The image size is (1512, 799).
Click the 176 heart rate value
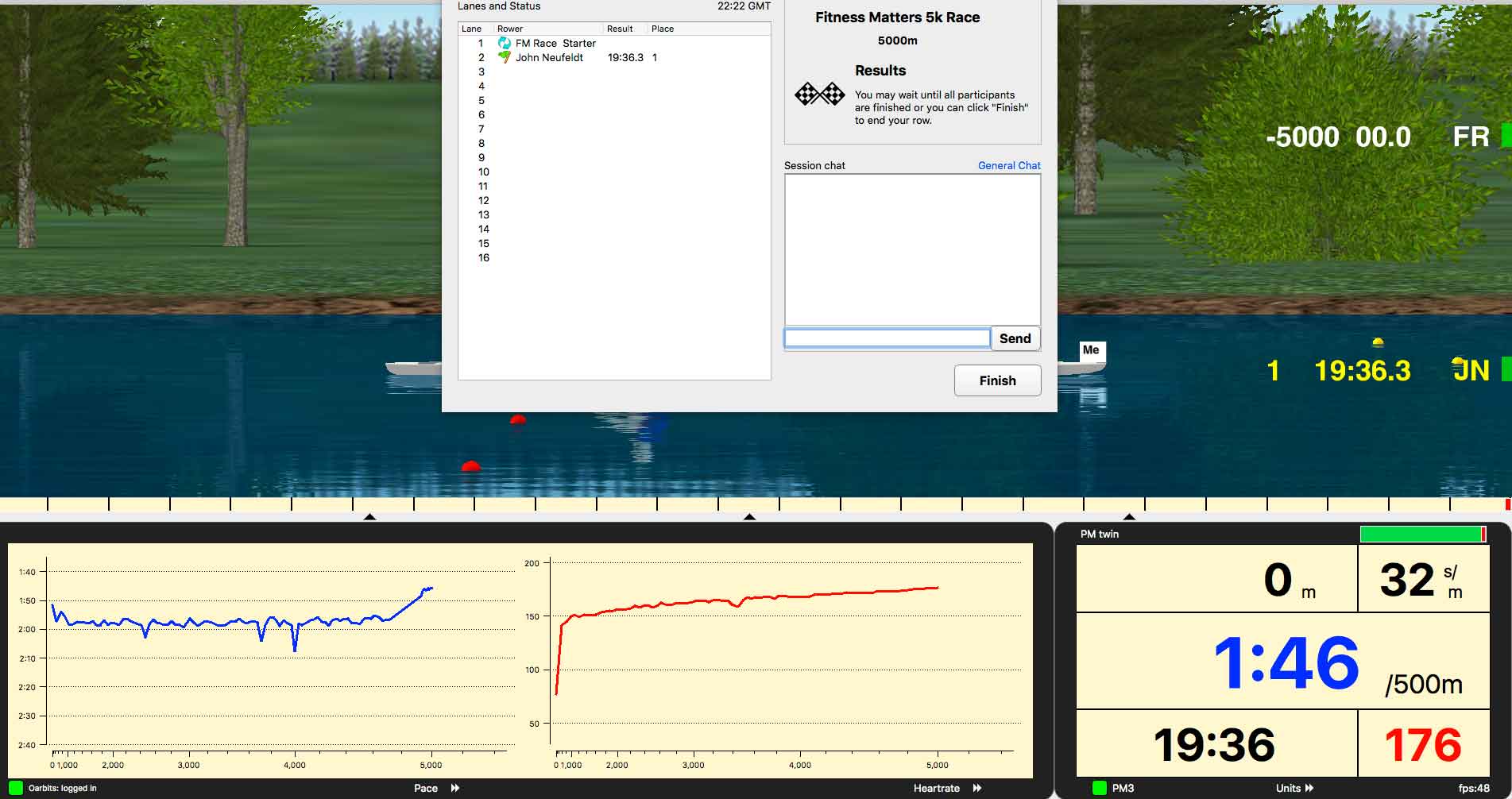(1422, 745)
